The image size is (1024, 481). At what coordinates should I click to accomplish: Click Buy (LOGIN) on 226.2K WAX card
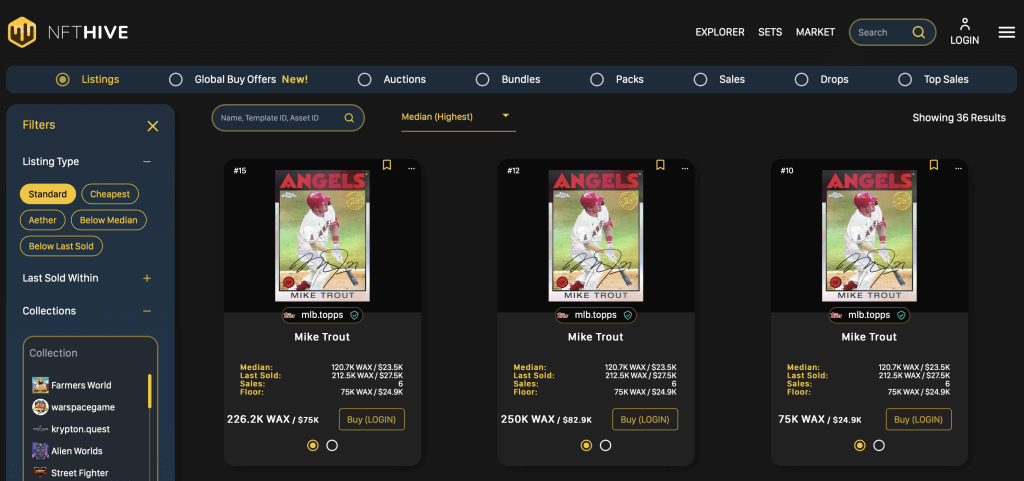coord(372,419)
